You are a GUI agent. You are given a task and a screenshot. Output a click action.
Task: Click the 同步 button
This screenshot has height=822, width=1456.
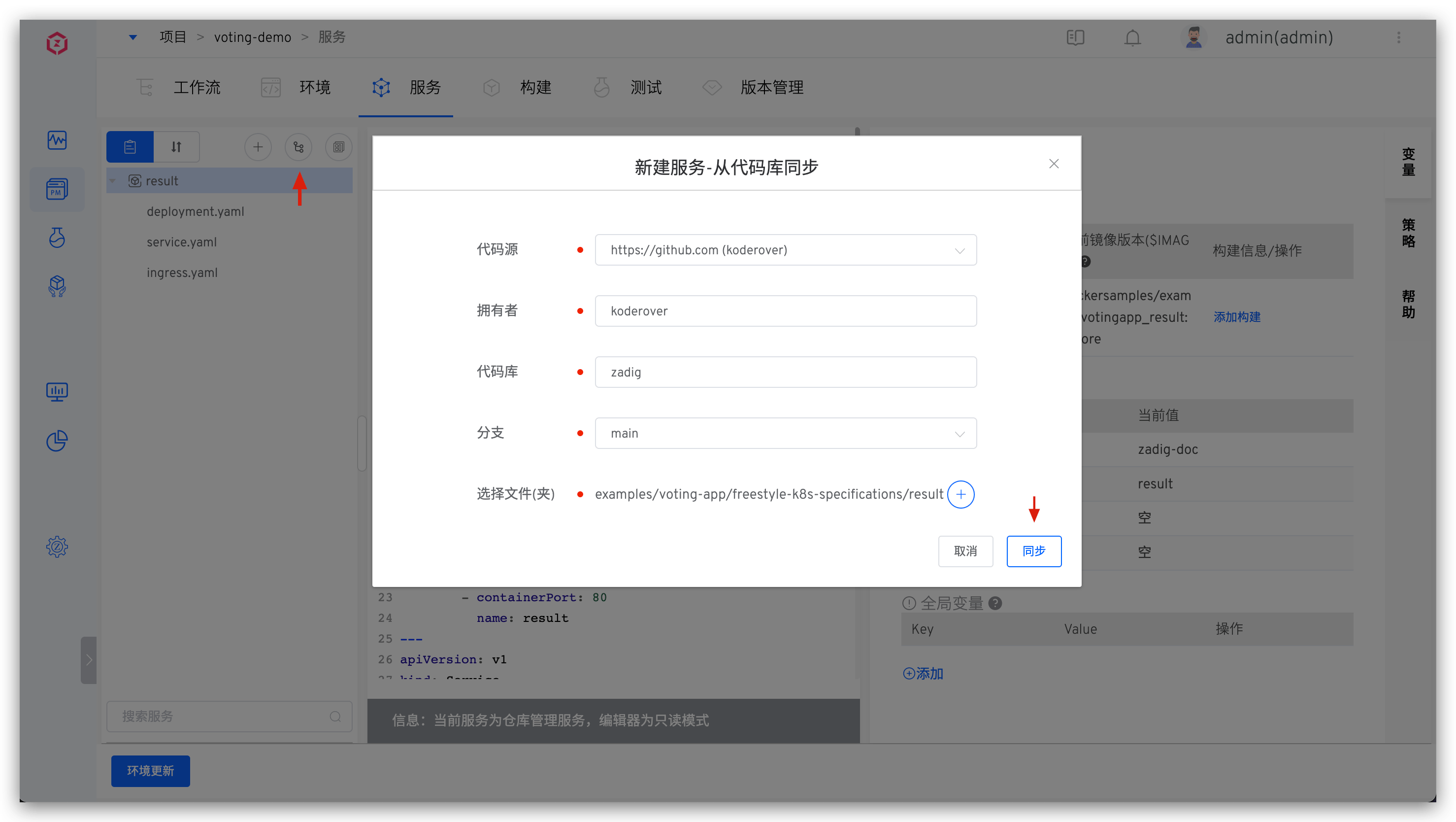(1033, 550)
